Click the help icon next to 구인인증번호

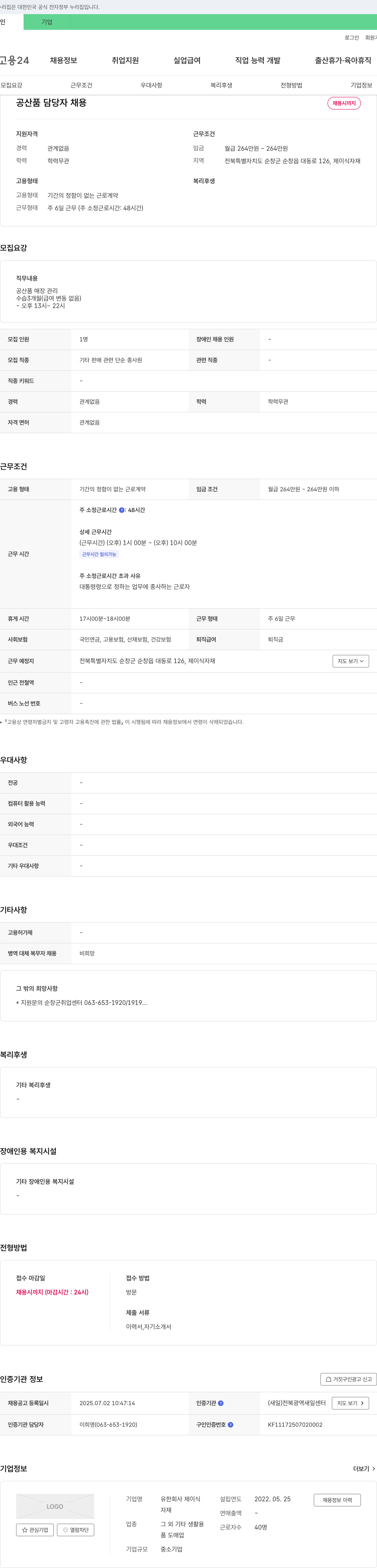point(230,1424)
